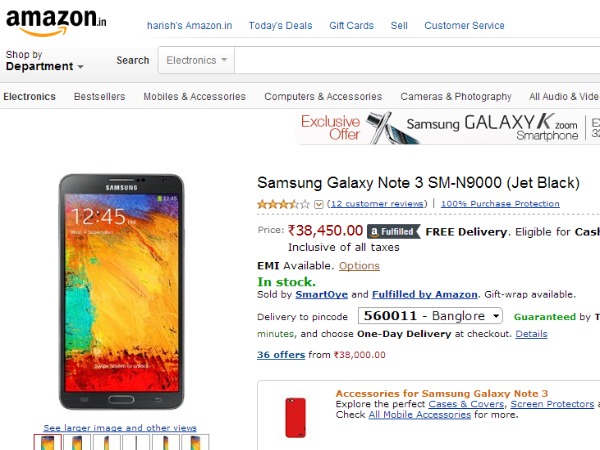This screenshot has height=450, width=600.
Task: Select the first product thumbnail below photo
Action: tap(48, 443)
